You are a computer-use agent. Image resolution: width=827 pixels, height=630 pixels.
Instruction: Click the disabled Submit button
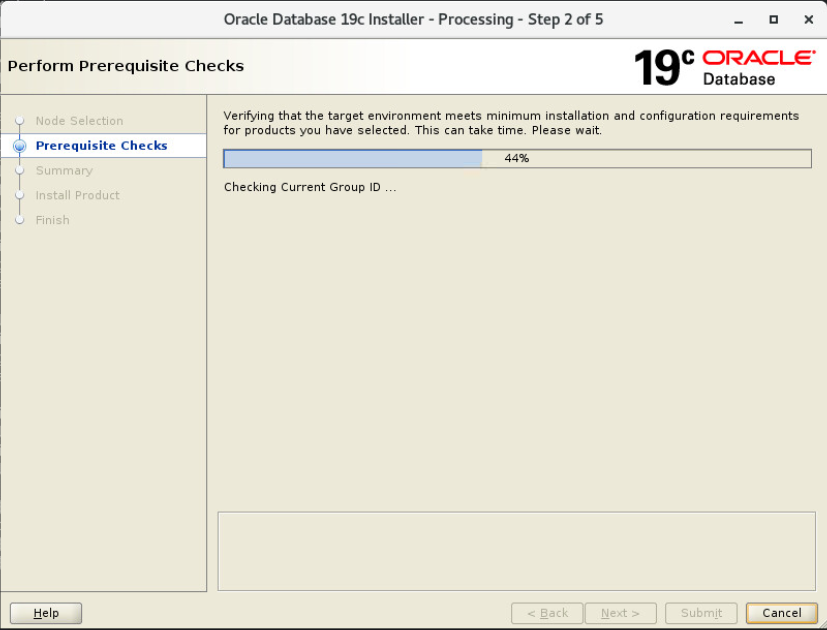click(x=701, y=613)
